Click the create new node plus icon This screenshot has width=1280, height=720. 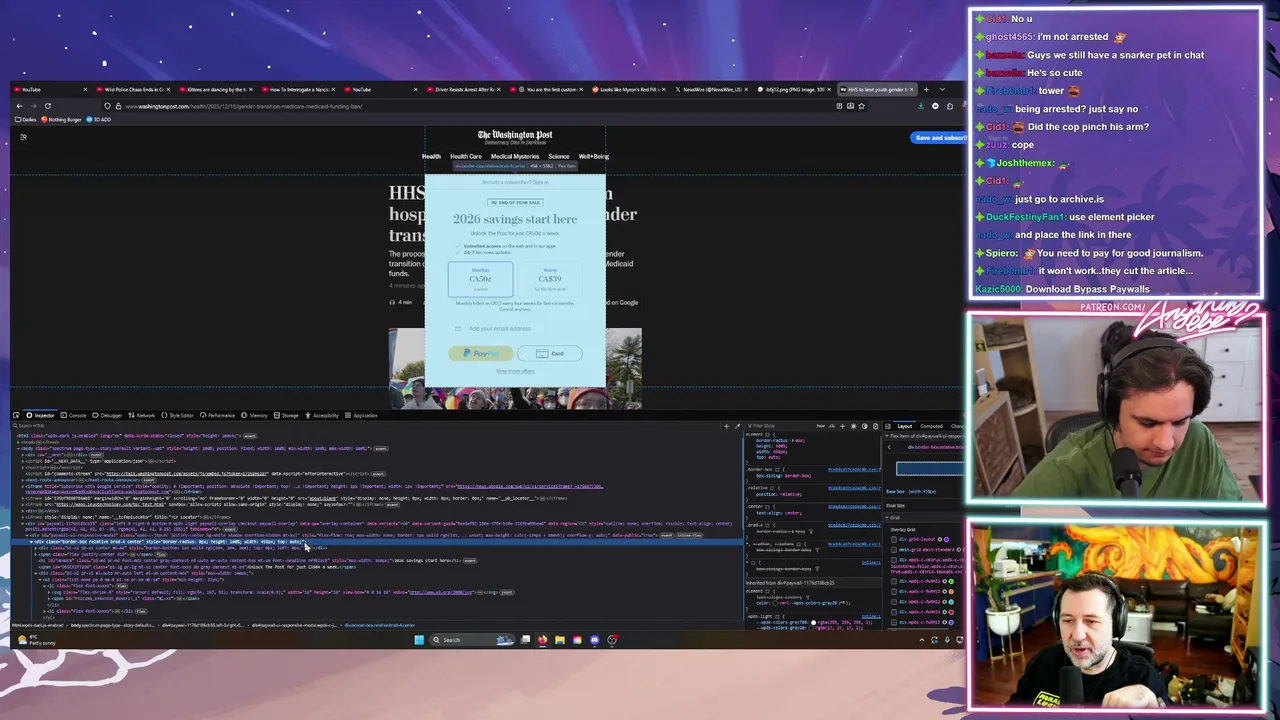[x=727, y=426]
